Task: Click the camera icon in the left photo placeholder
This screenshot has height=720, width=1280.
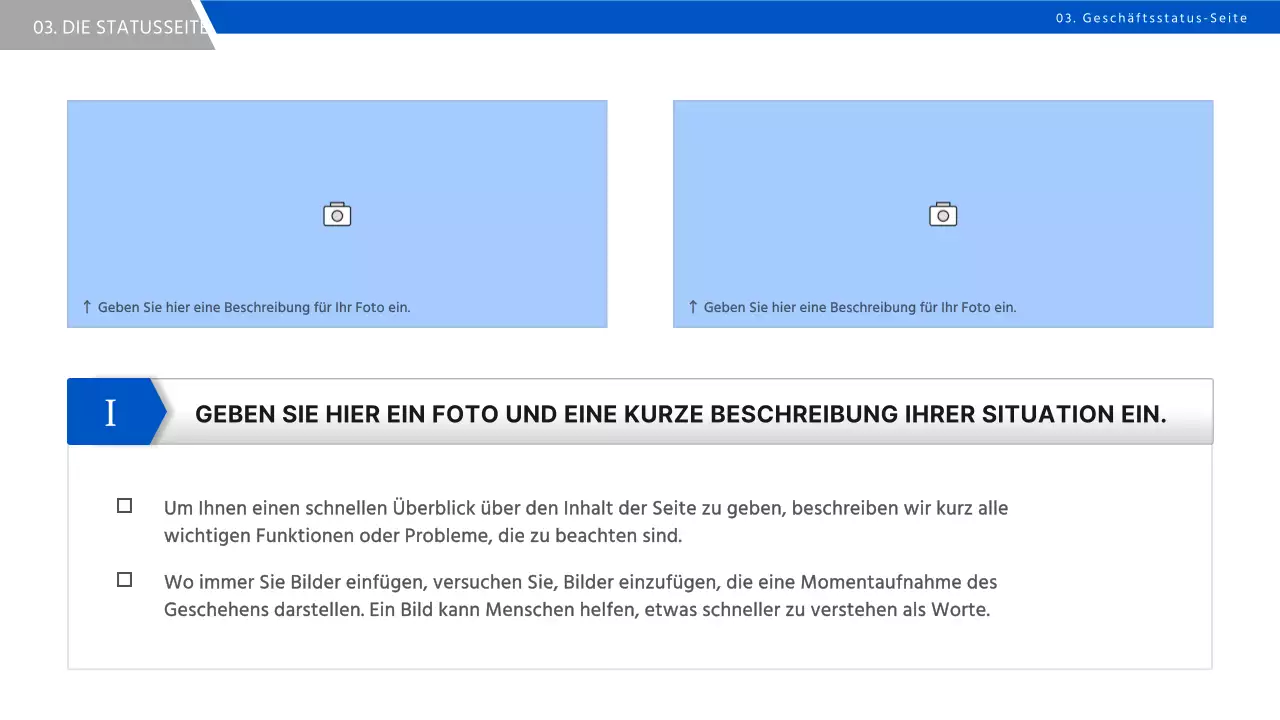Action: tap(337, 214)
